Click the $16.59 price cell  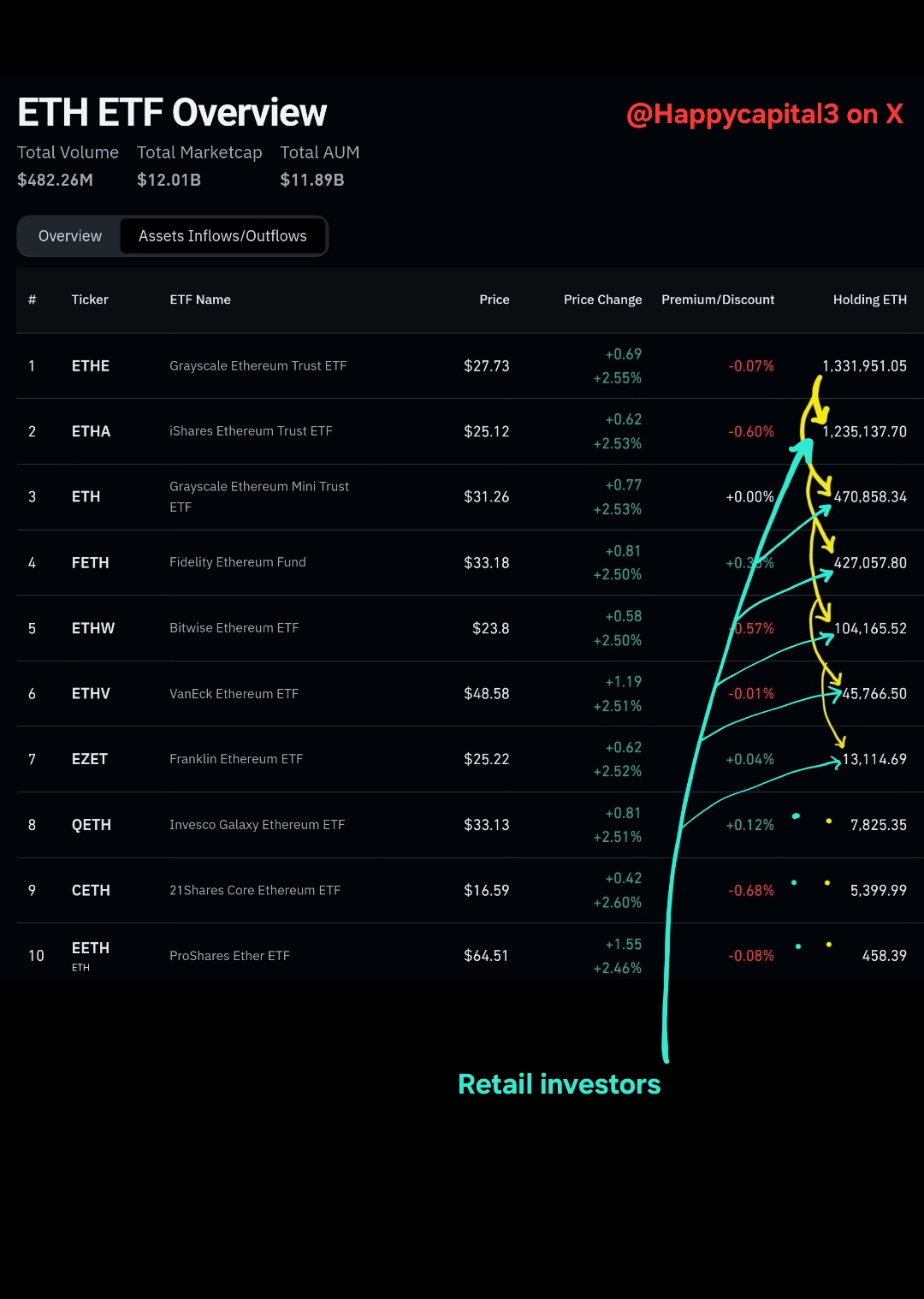487,891
